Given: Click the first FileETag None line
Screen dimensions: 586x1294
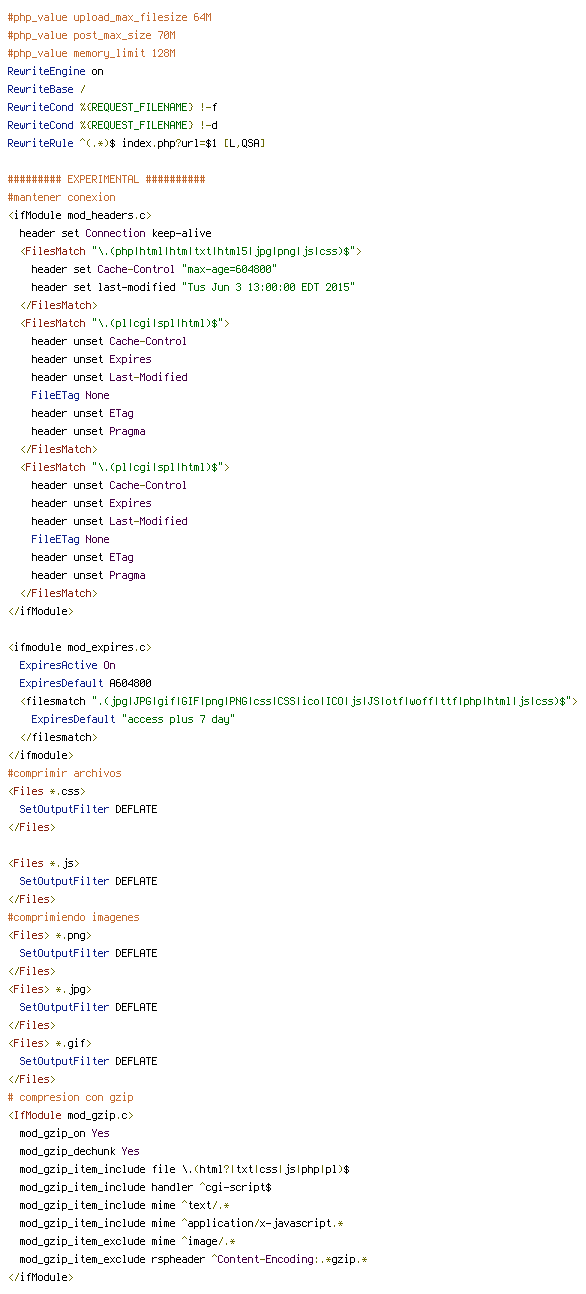Looking at the screenshot, I should pyautogui.click(x=70, y=395).
